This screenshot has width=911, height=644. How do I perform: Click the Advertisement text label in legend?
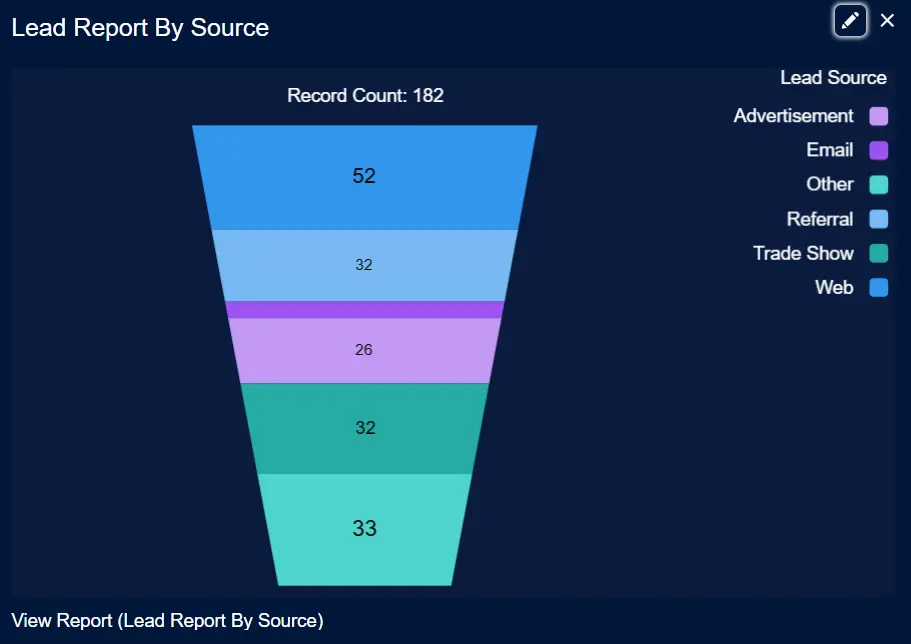[x=793, y=117]
